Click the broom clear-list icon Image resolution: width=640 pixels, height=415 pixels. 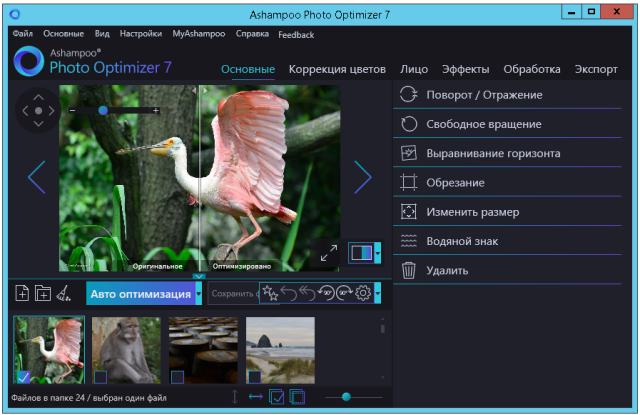[x=64, y=293]
